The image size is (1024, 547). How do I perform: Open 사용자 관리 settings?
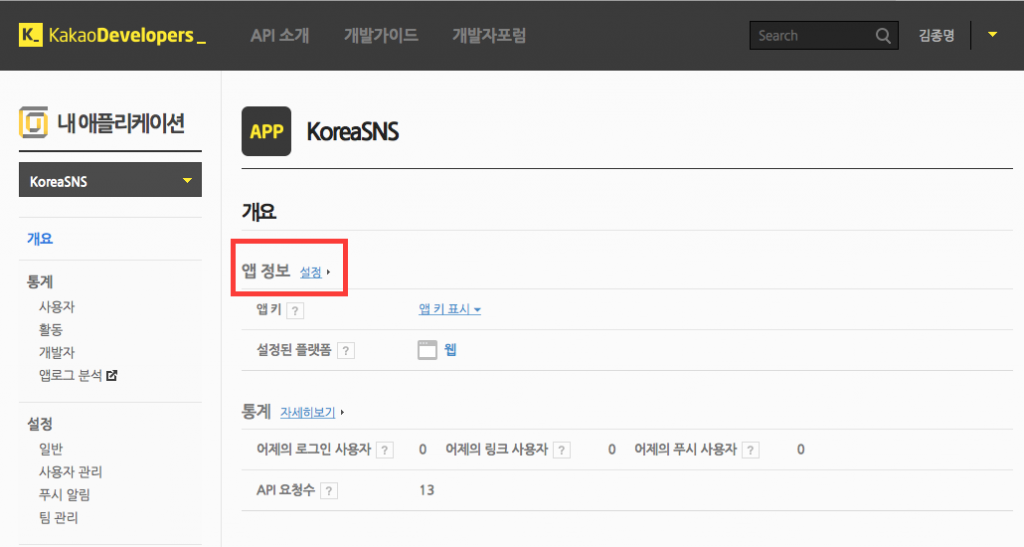[x=71, y=472]
